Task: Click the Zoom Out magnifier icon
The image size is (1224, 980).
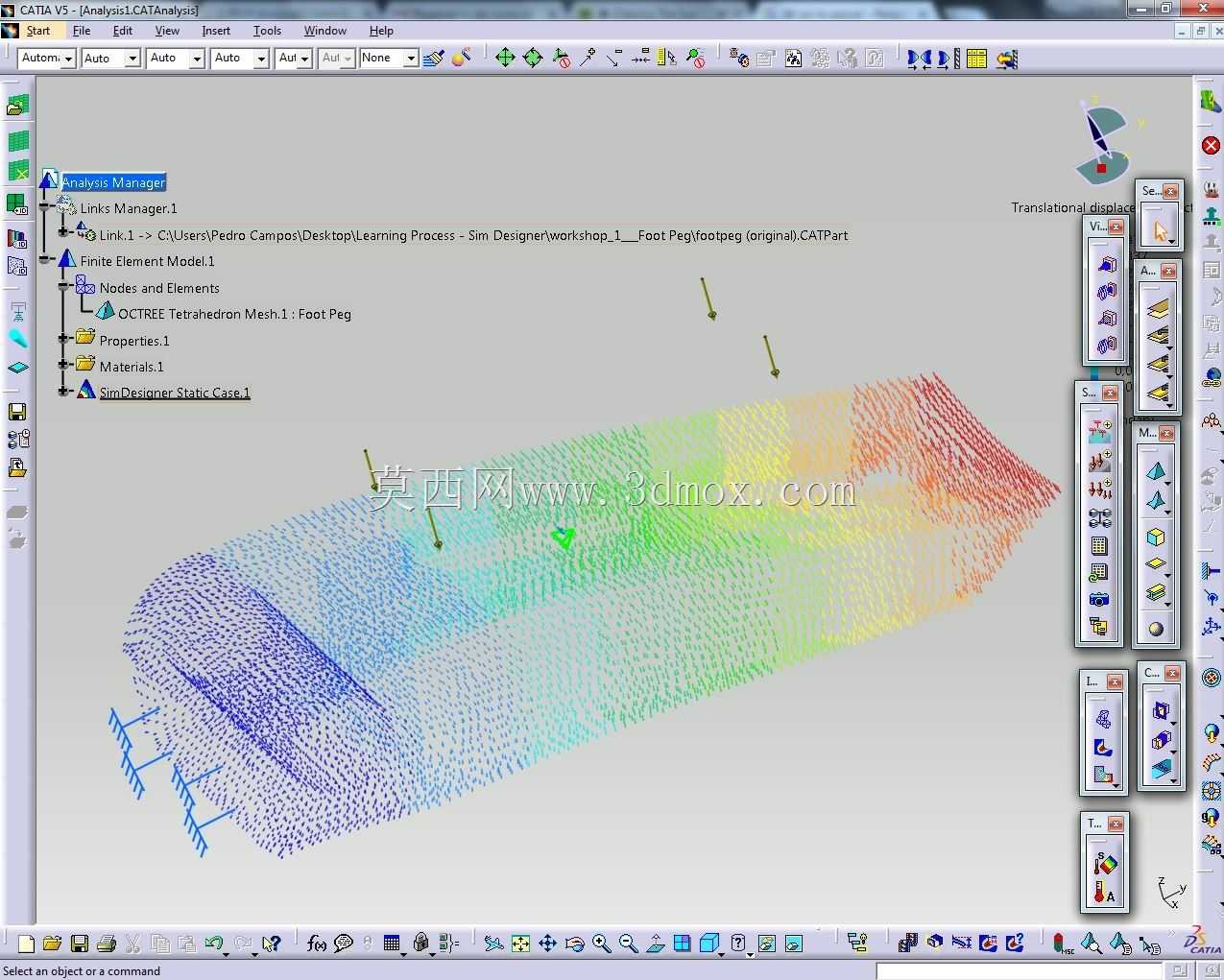Action: click(628, 944)
